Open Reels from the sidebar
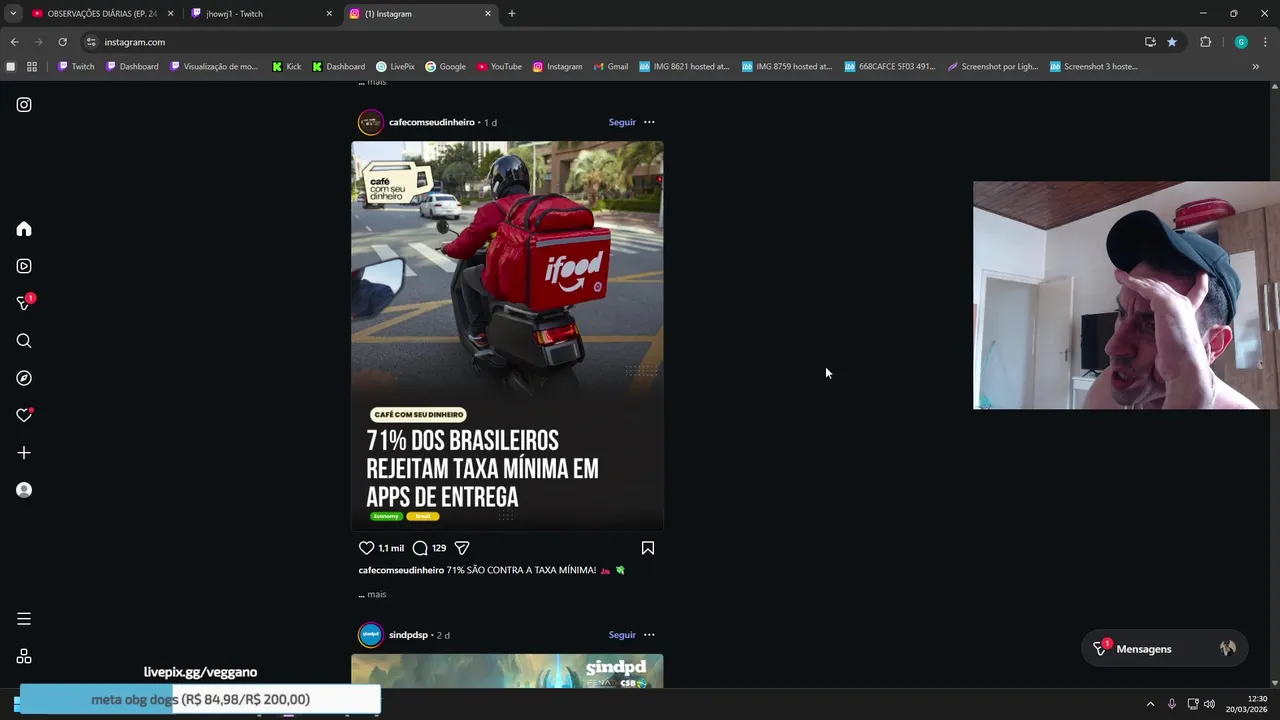The image size is (1280, 720). [24, 266]
